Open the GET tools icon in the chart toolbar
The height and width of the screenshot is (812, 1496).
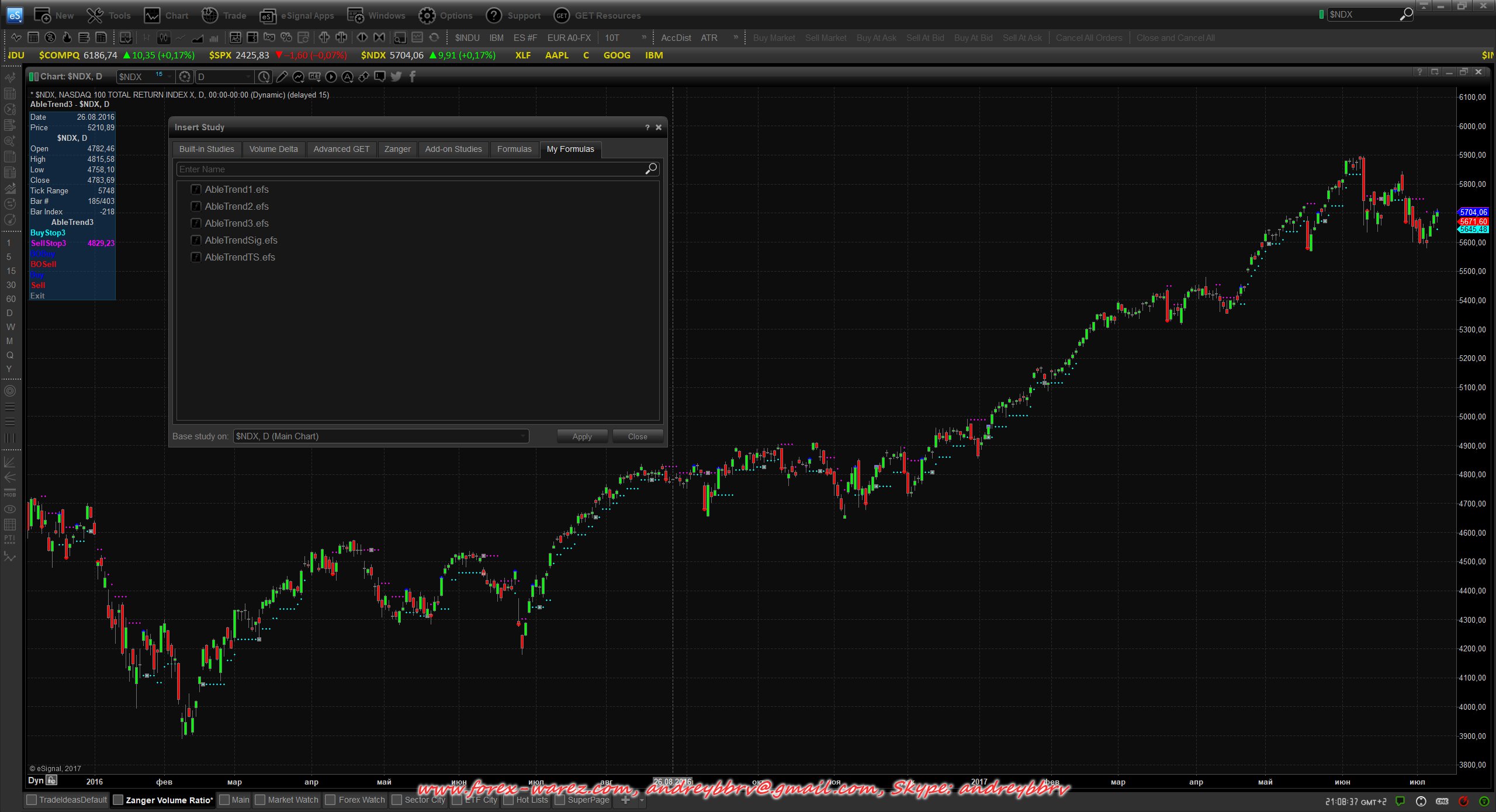click(314, 77)
